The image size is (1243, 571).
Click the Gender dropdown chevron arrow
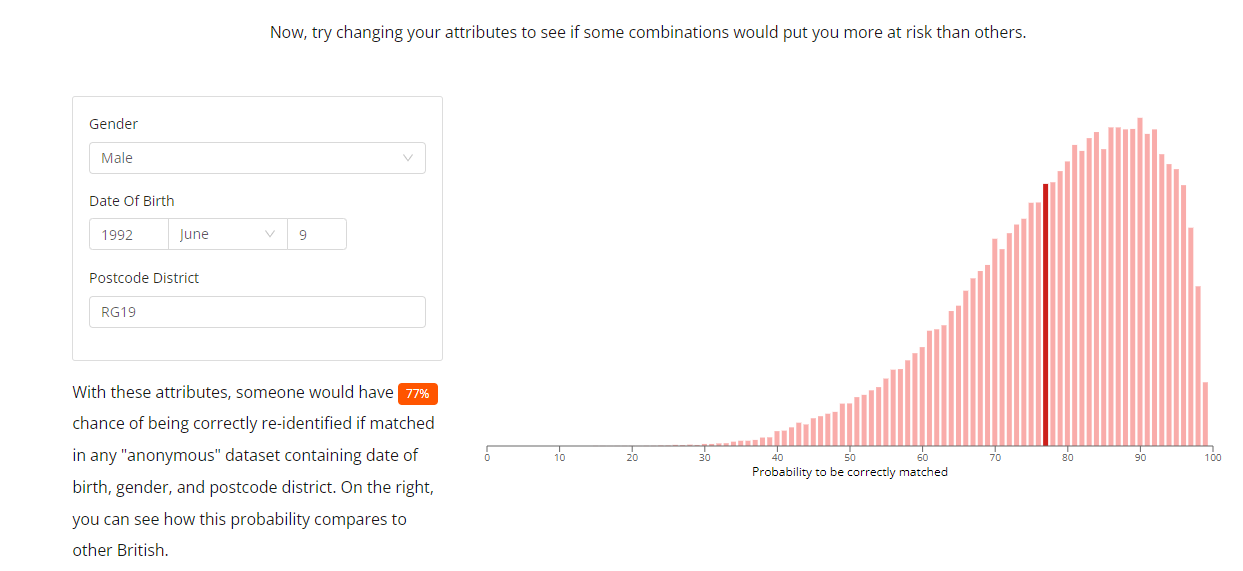(407, 158)
